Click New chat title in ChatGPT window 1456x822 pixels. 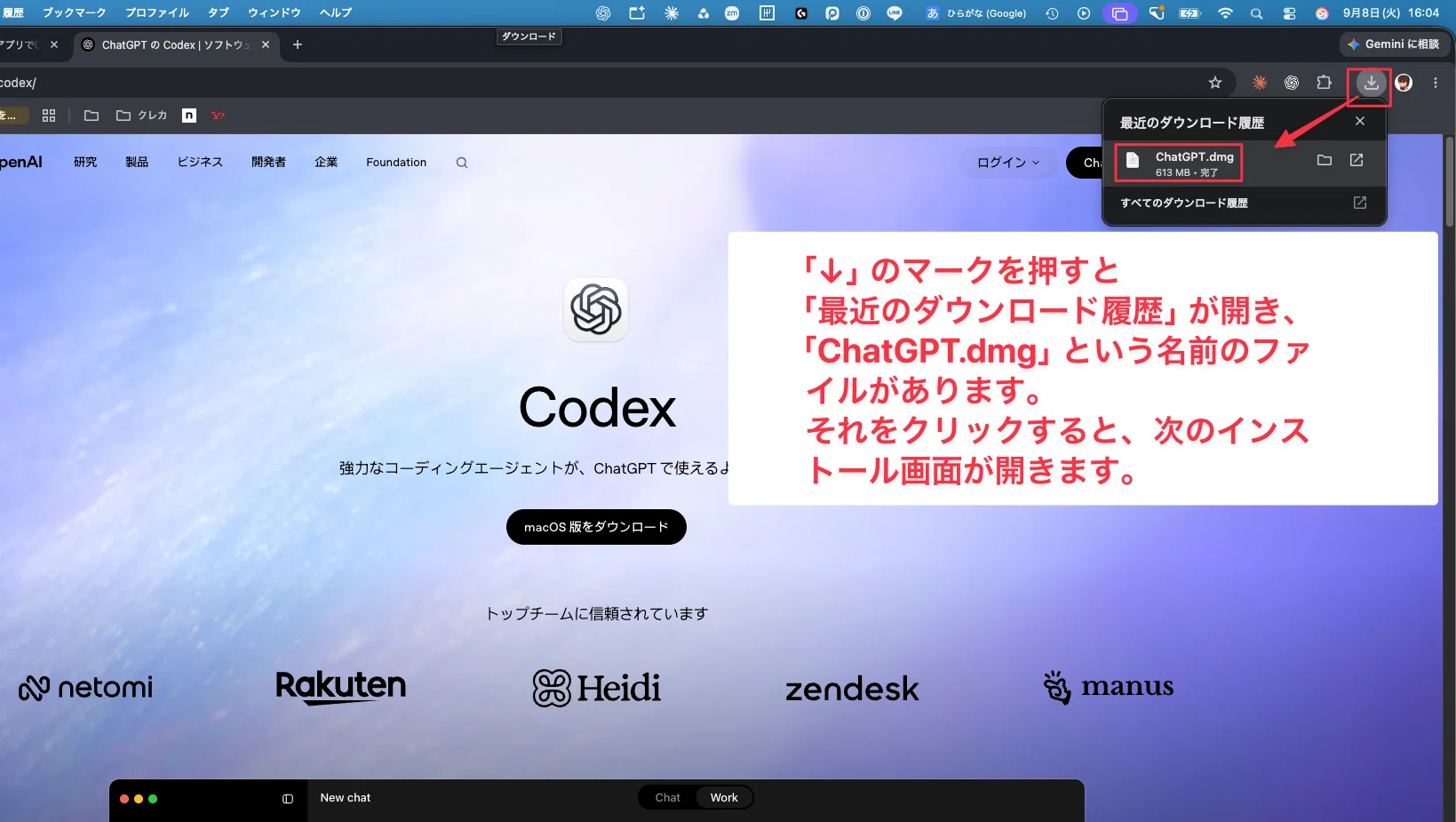(x=346, y=798)
